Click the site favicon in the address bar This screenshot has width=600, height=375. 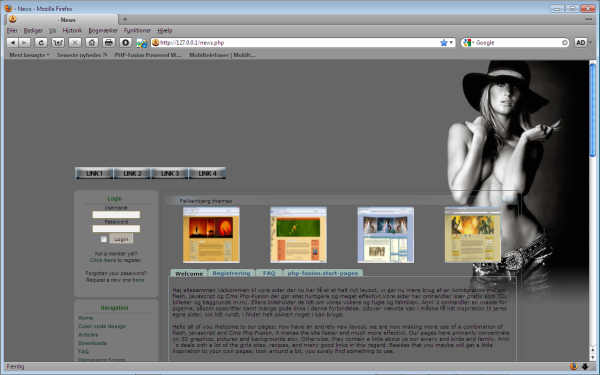tap(155, 42)
